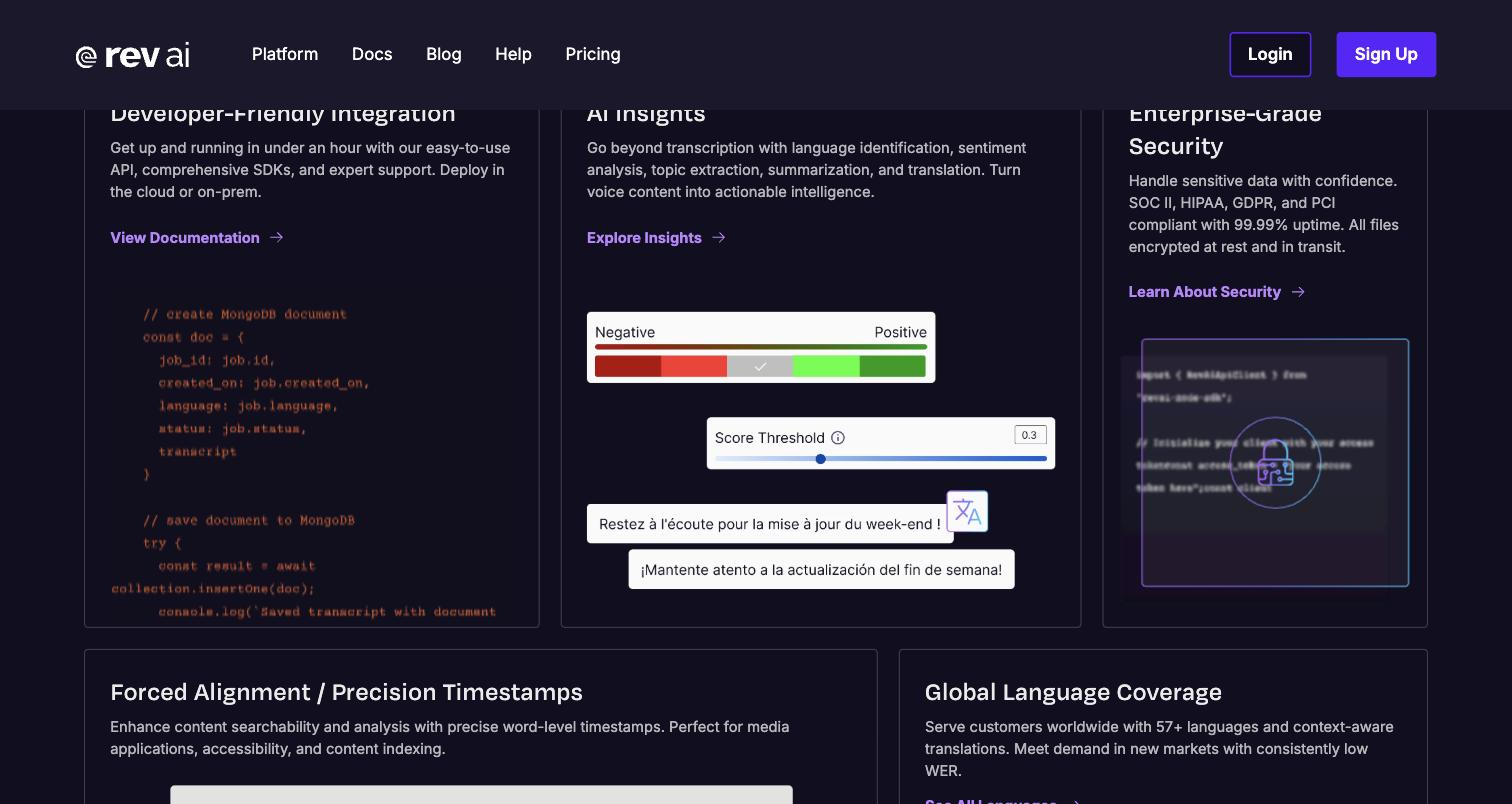This screenshot has height=804, width=1512.
Task: Click the rev ai logo
Action: pyautogui.click(x=133, y=55)
